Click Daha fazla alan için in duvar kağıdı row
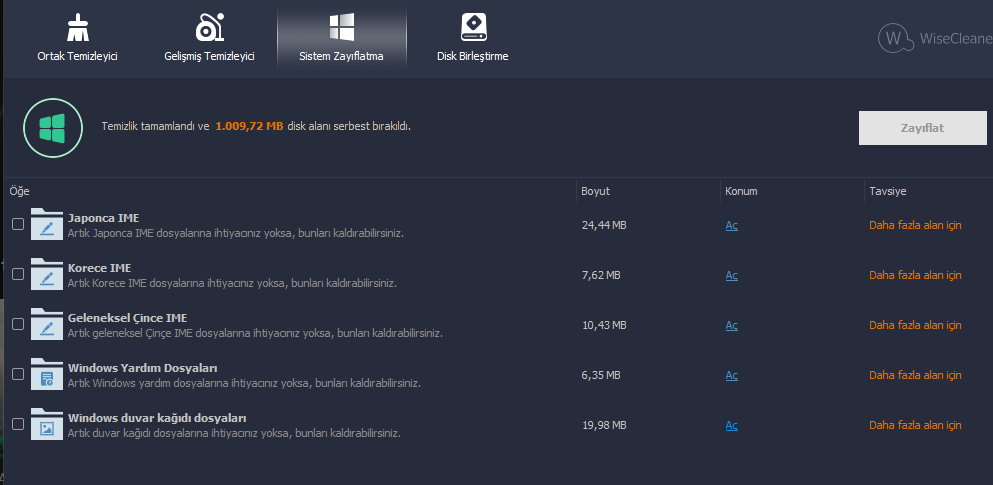This screenshot has width=993, height=485. (915, 425)
